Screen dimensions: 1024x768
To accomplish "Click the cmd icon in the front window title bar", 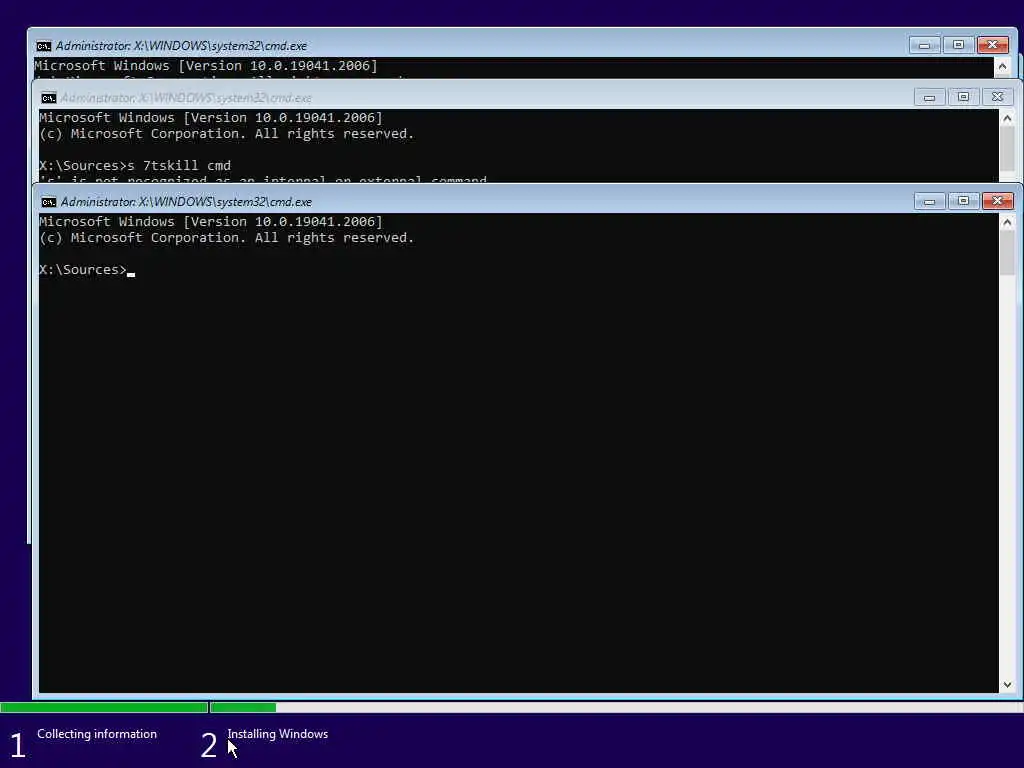I will pyautogui.click(x=48, y=202).
